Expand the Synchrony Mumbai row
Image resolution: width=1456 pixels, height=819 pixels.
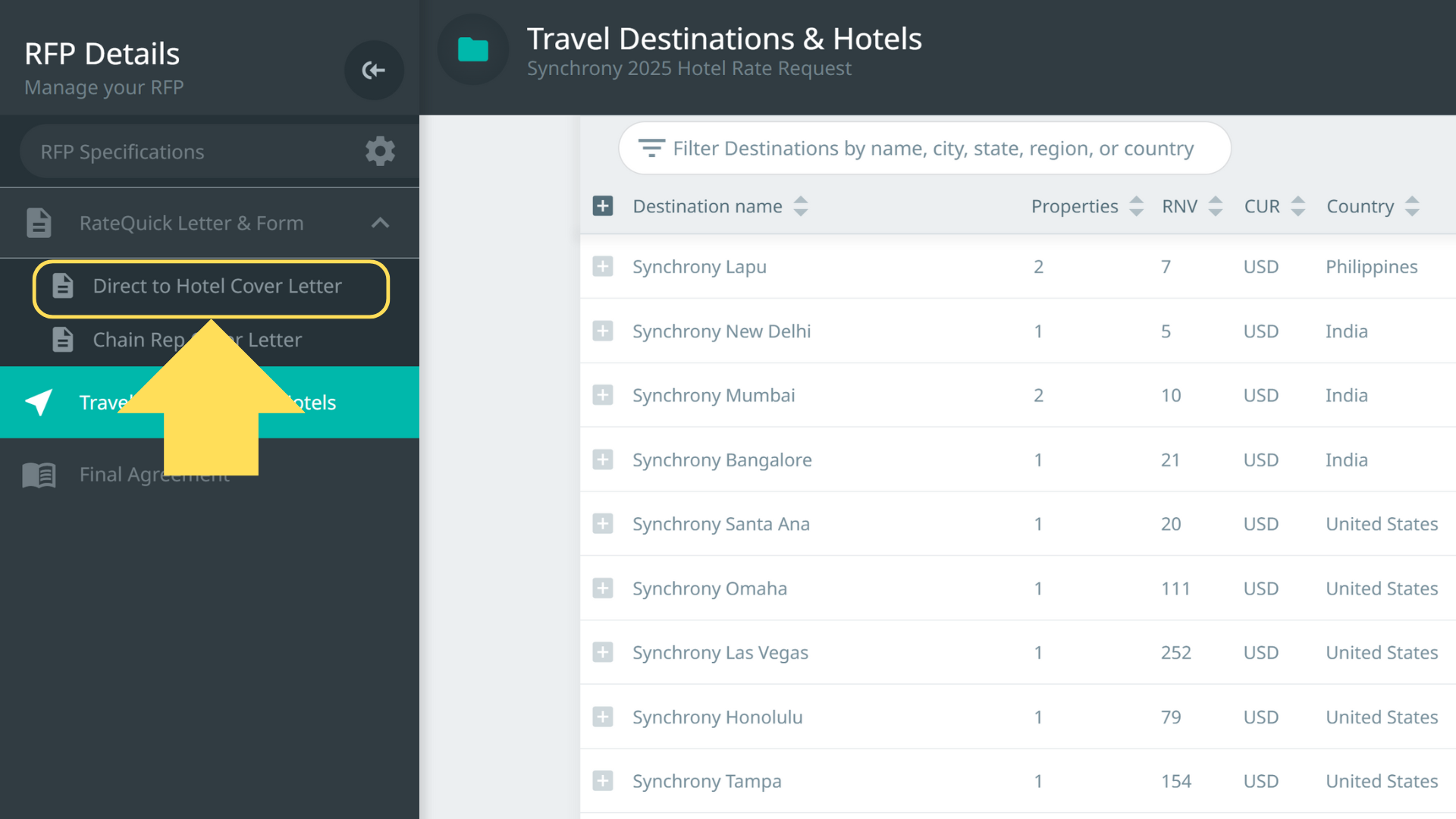[603, 395]
